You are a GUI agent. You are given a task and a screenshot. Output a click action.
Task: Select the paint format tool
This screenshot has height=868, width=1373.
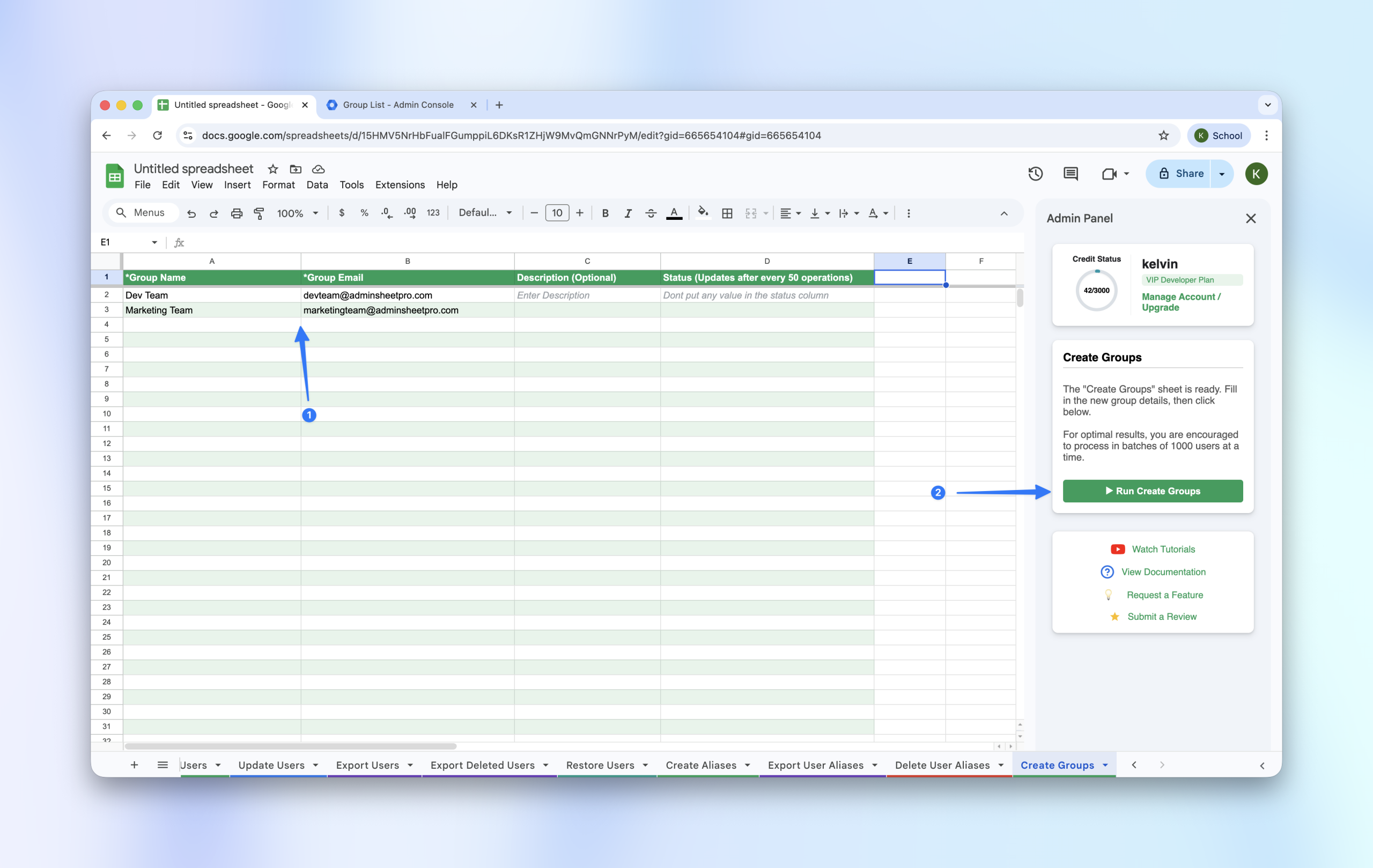[259, 213]
